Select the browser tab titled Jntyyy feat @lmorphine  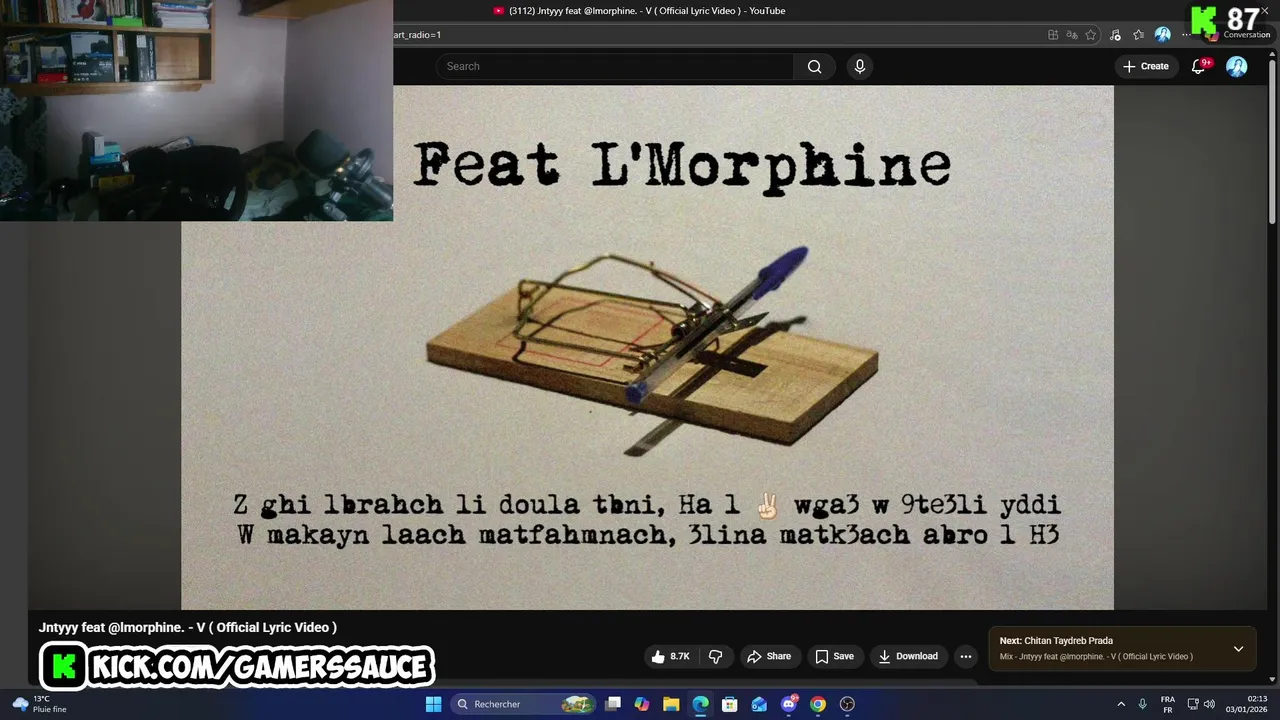coord(640,11)
